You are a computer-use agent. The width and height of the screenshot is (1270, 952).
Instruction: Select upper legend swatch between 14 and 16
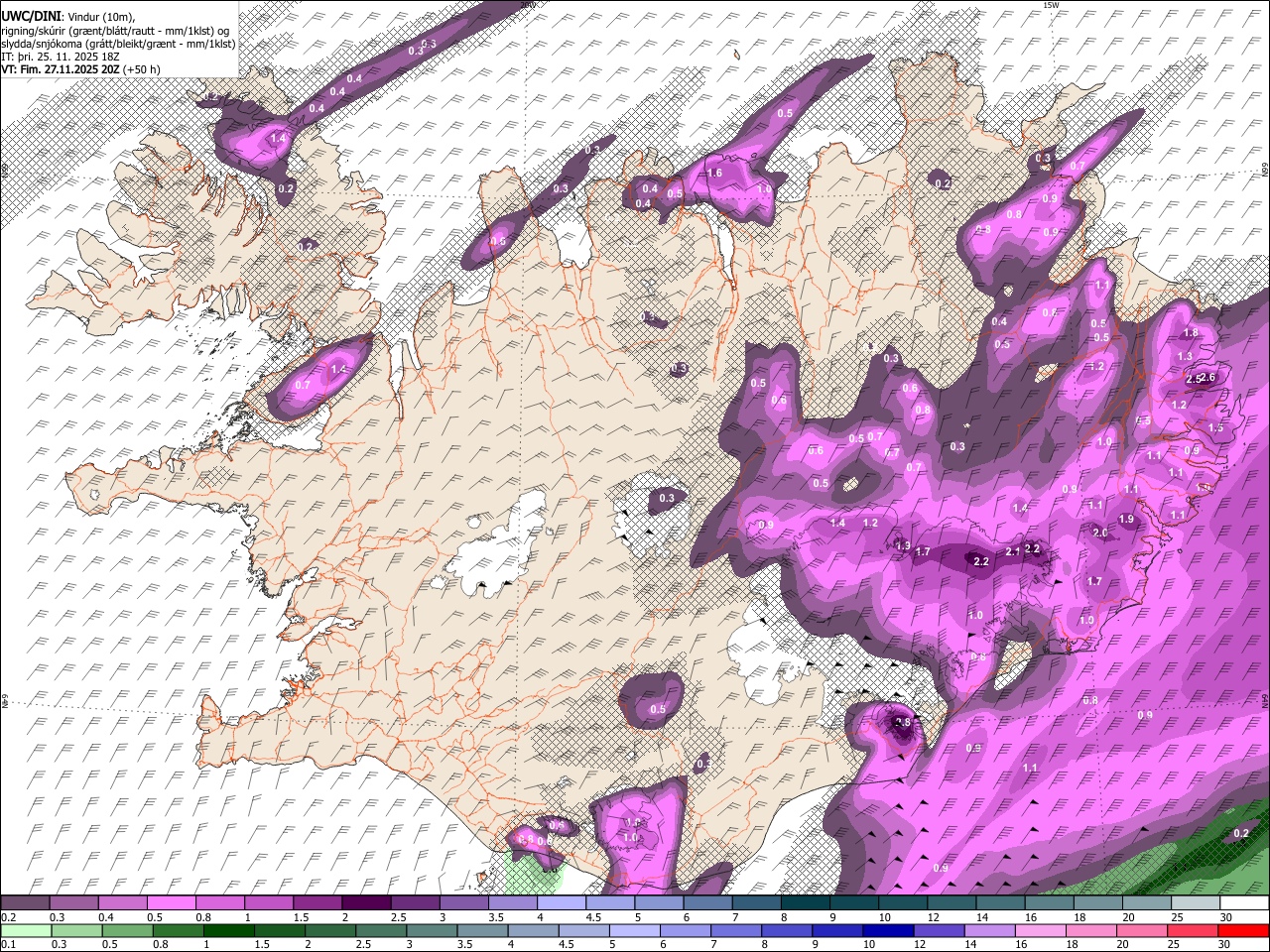point(1000,902)
